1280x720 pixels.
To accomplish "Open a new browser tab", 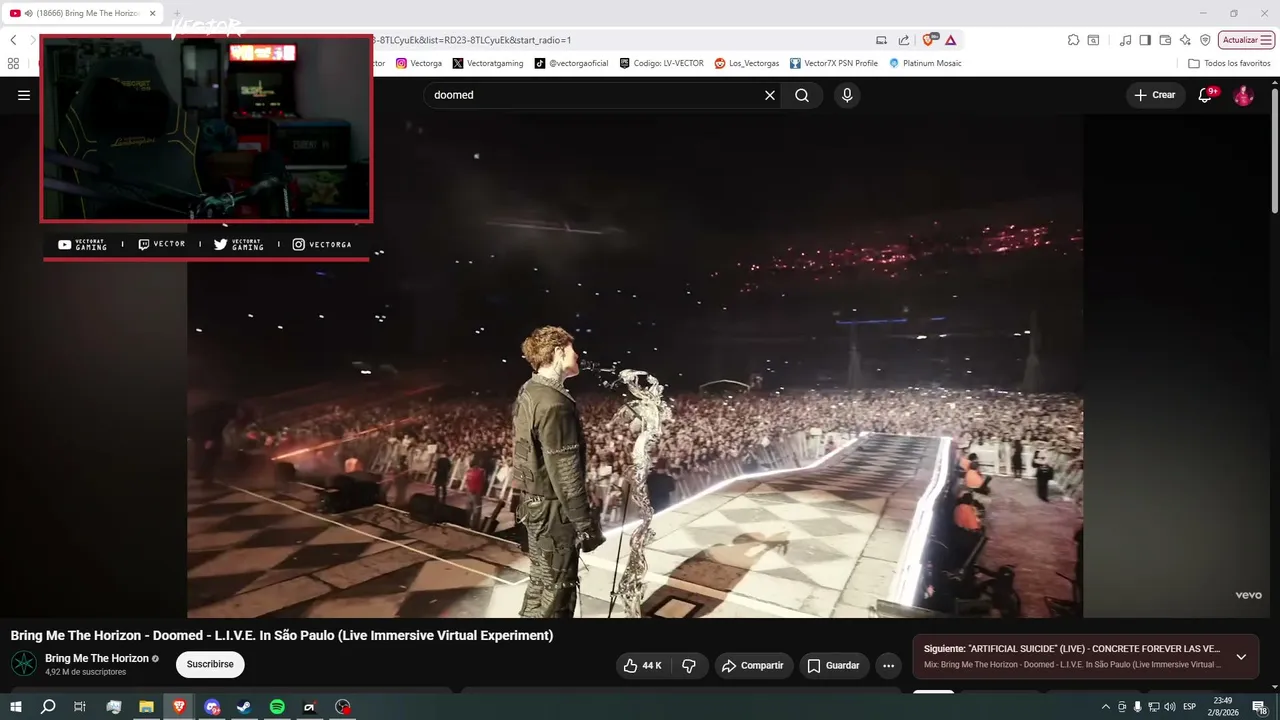I will 177,13.
